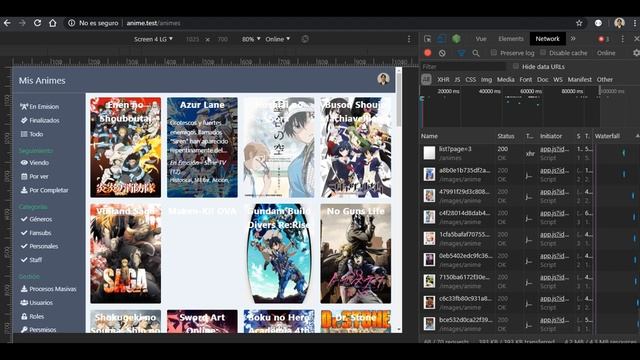Toggle the network filter funnel icon
This screenshot has height=360, width=640.
461,53
